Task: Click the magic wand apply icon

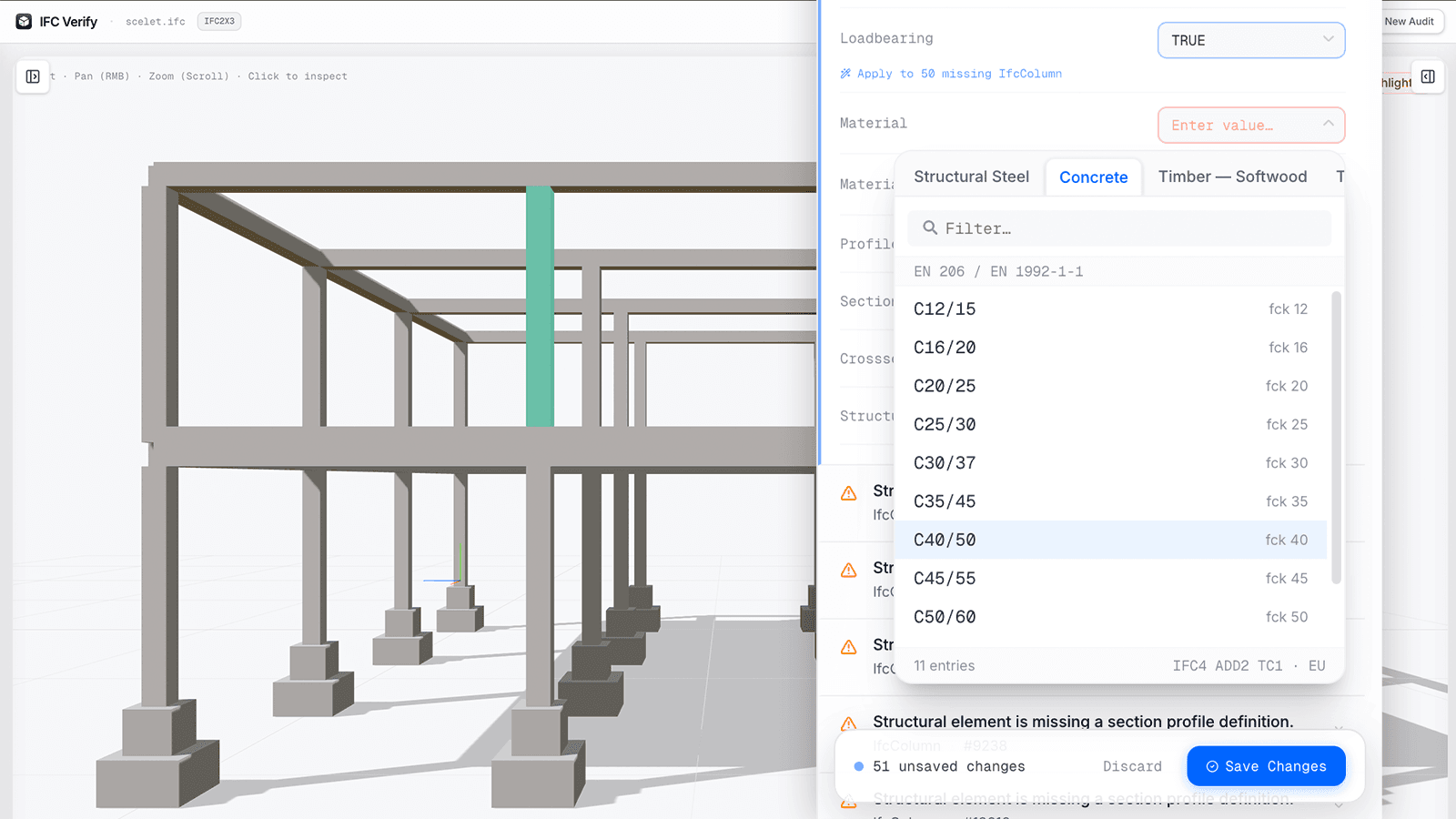Action: (845, 74)
